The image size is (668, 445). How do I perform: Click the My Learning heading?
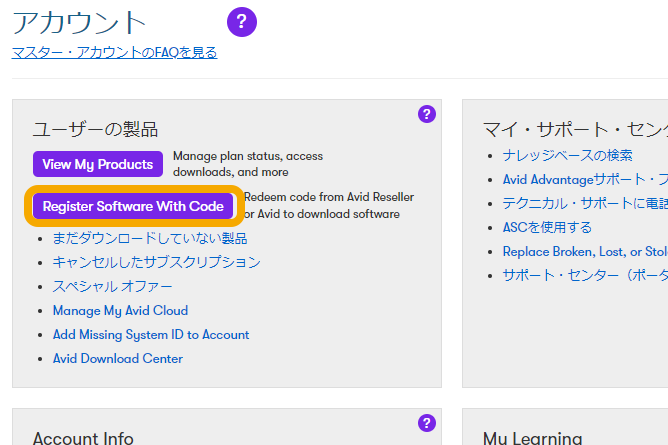click(533, 438)
